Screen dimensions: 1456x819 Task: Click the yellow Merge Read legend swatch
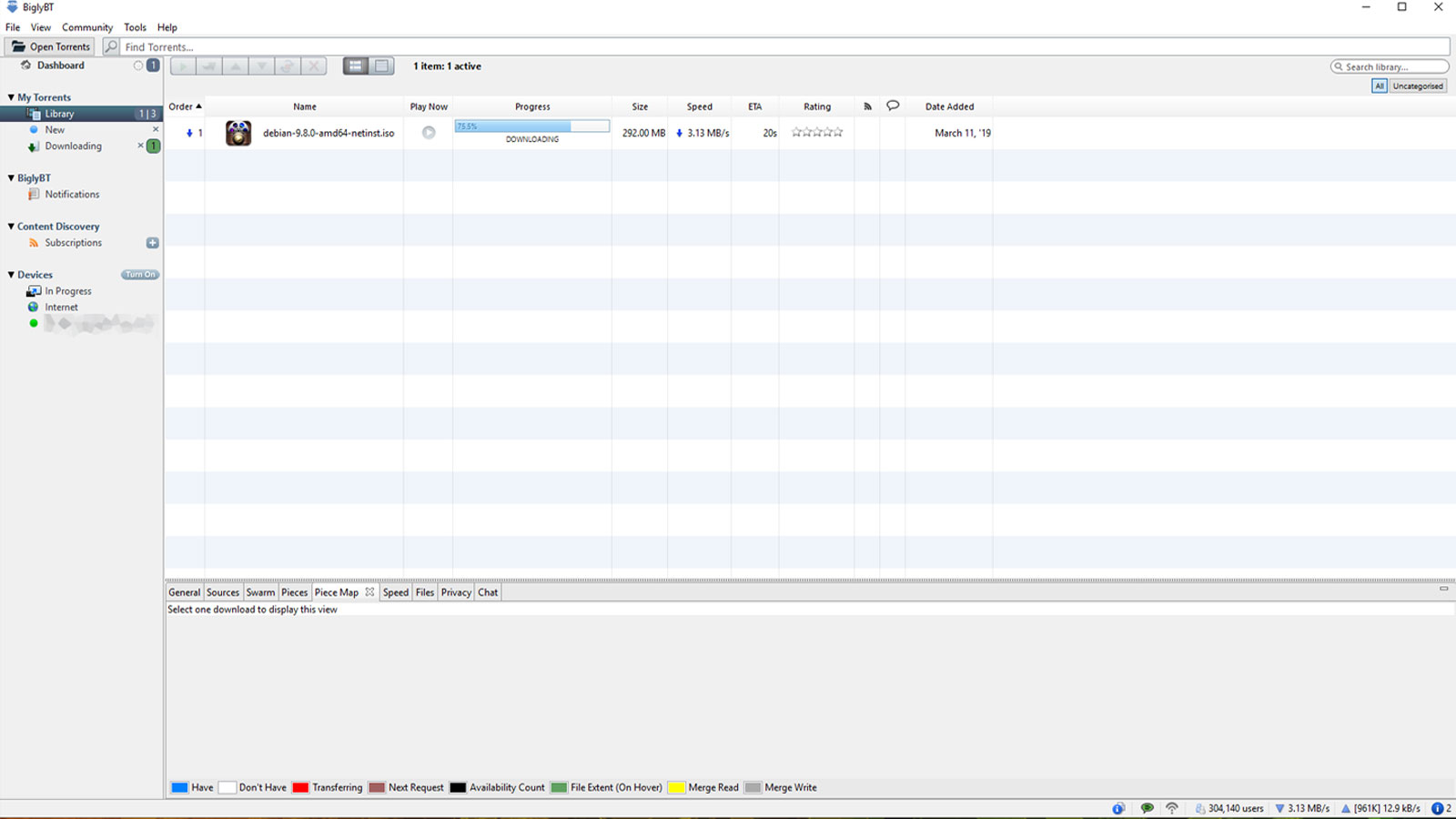tap(677, 788)
